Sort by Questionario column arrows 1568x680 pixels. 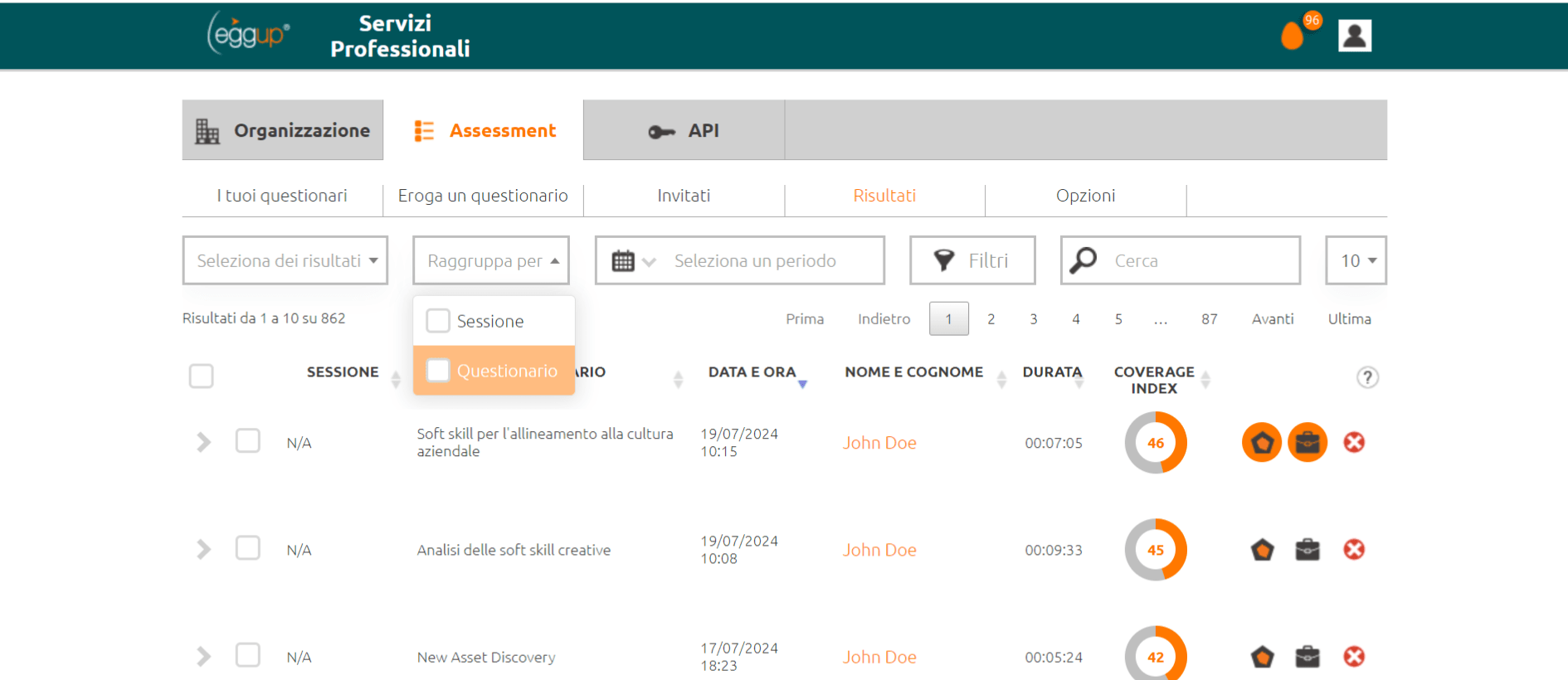point(678,380)
